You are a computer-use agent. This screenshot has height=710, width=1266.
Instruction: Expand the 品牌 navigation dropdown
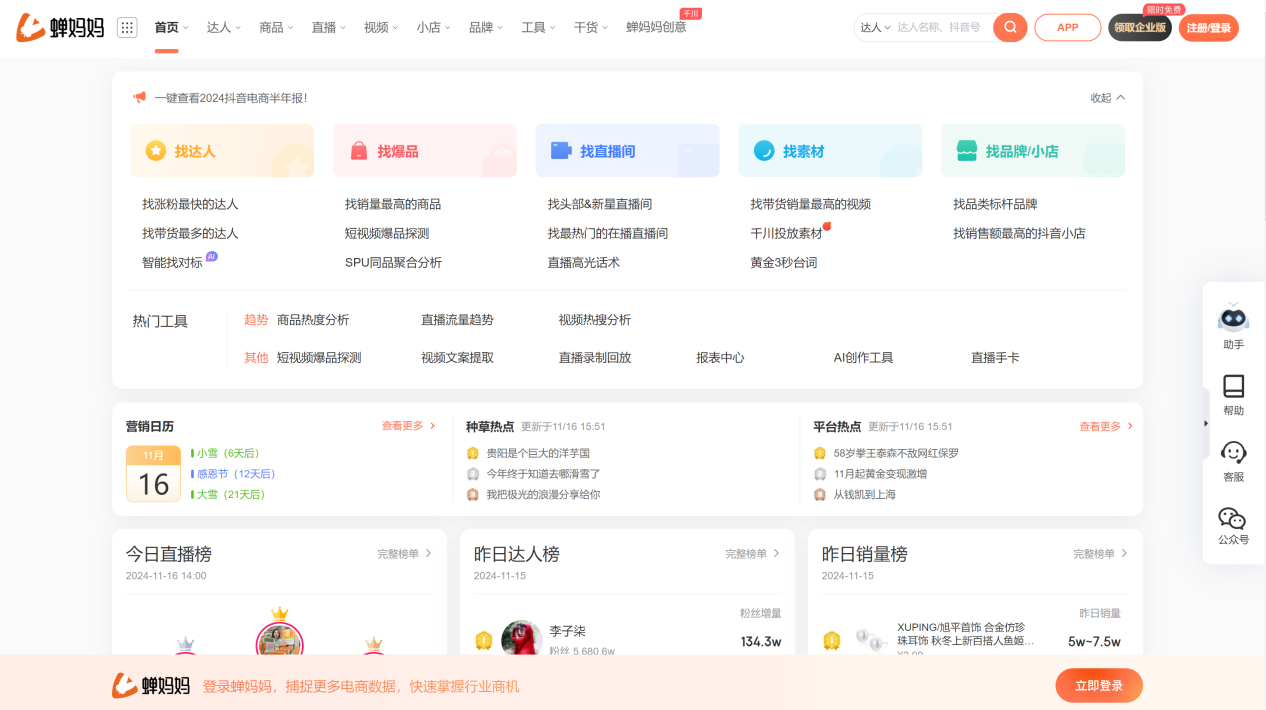tap(486, 27)
